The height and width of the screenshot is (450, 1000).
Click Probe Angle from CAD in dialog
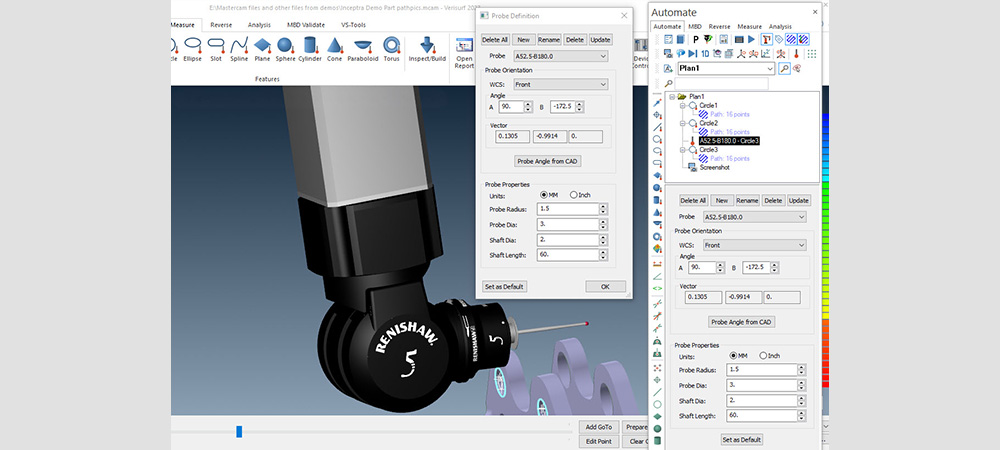coord(548,161)
